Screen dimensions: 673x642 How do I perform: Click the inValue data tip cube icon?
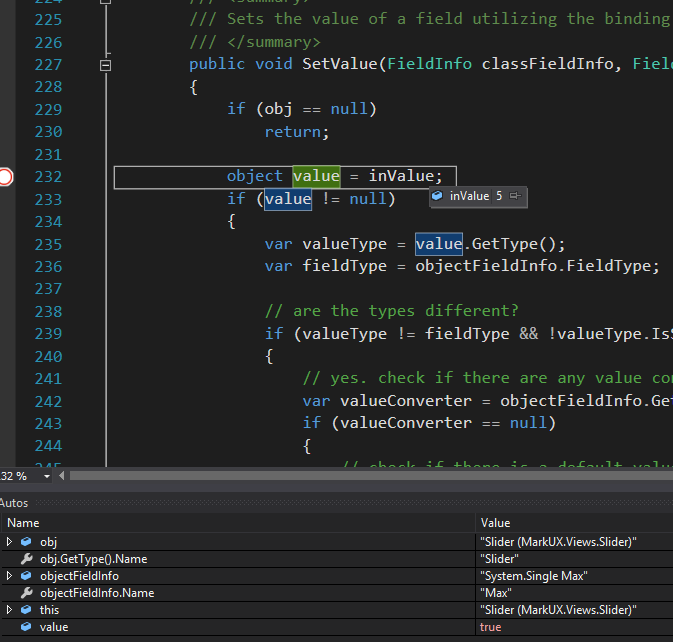pyautogui.click(x=437, y=196)
